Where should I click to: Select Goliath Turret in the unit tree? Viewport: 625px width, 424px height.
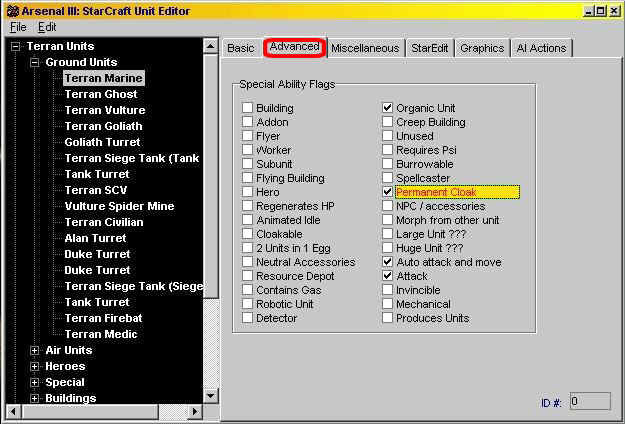pyautogui.click(x=102, y=142)
